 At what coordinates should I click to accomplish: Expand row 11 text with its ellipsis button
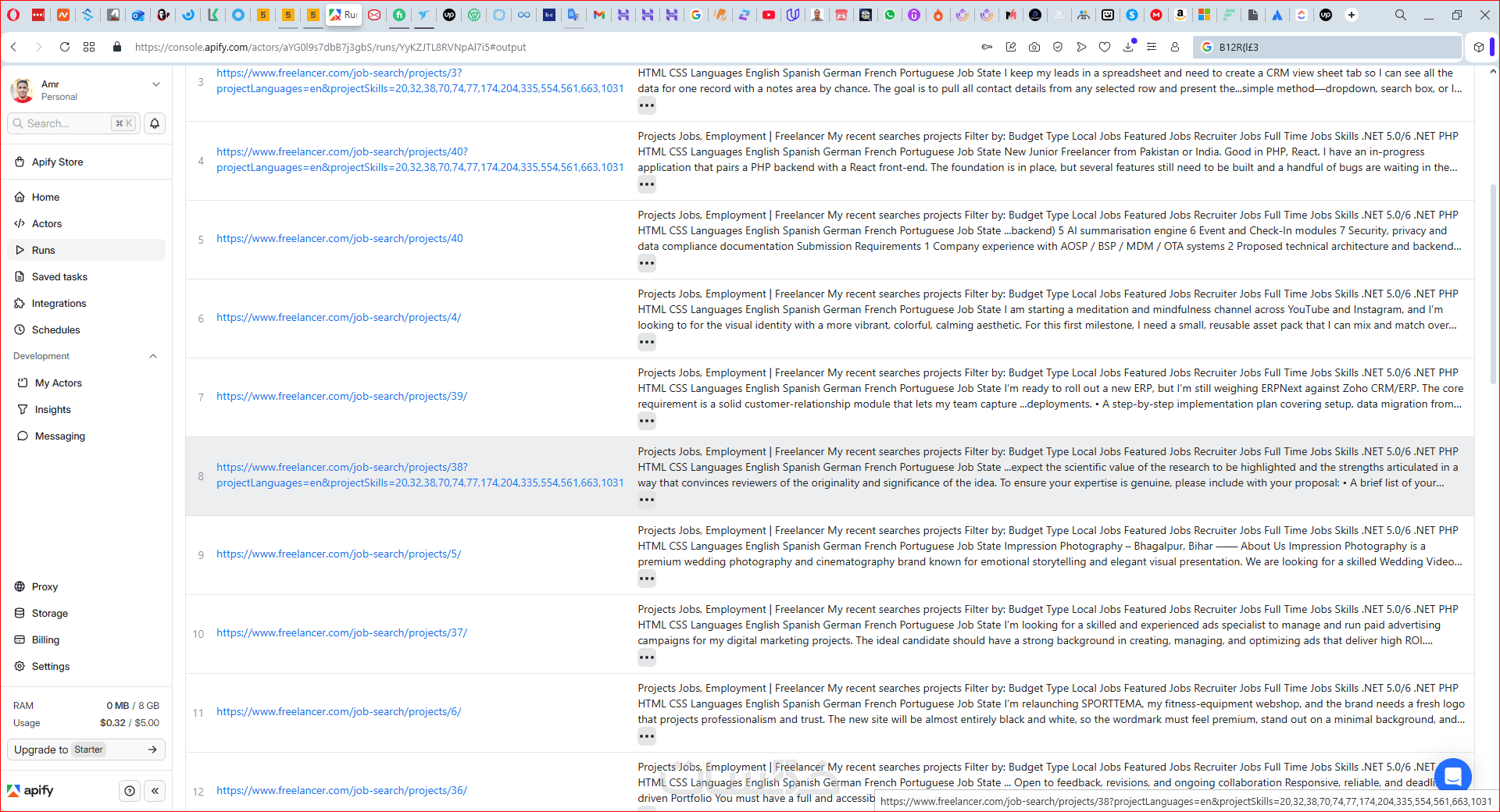pyautogui.click(x=647, y=736)
